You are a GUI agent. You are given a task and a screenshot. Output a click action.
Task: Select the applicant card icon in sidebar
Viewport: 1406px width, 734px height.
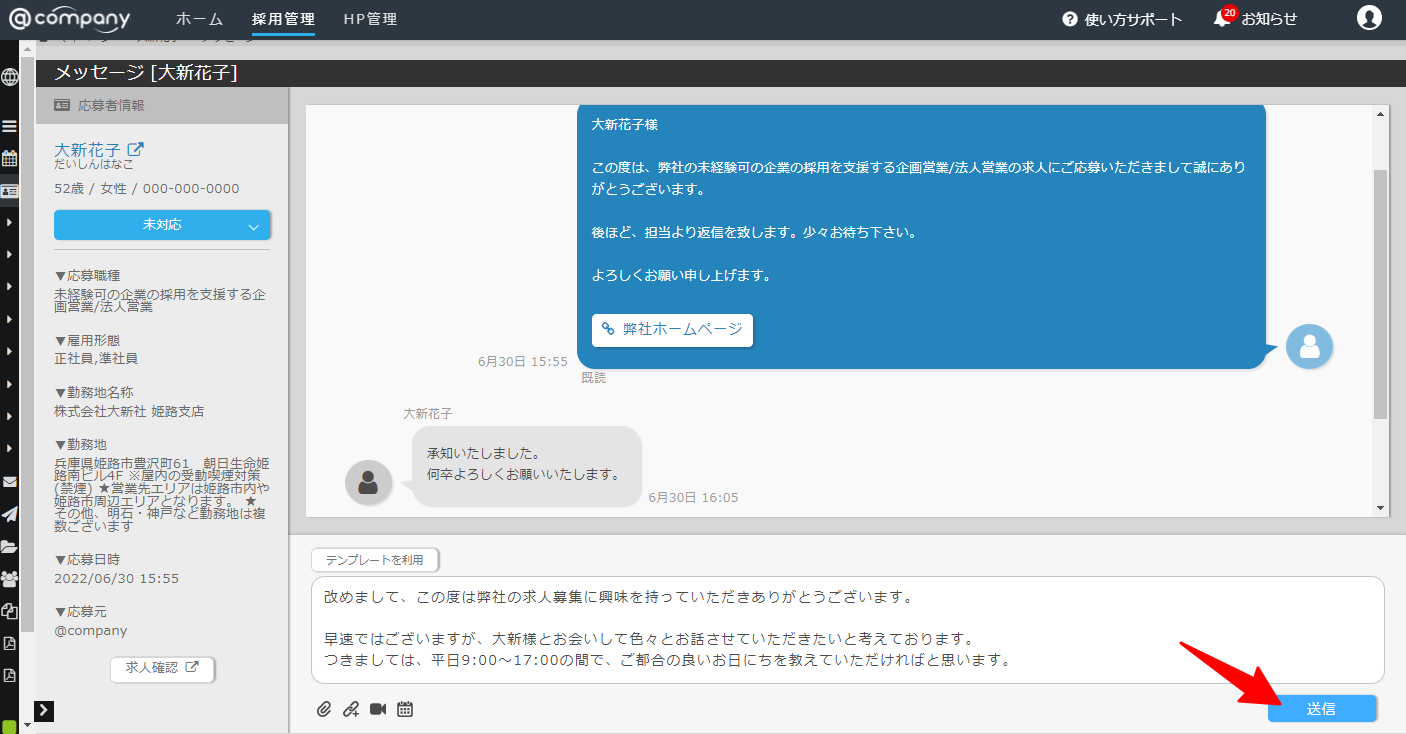tap(10, 190)
